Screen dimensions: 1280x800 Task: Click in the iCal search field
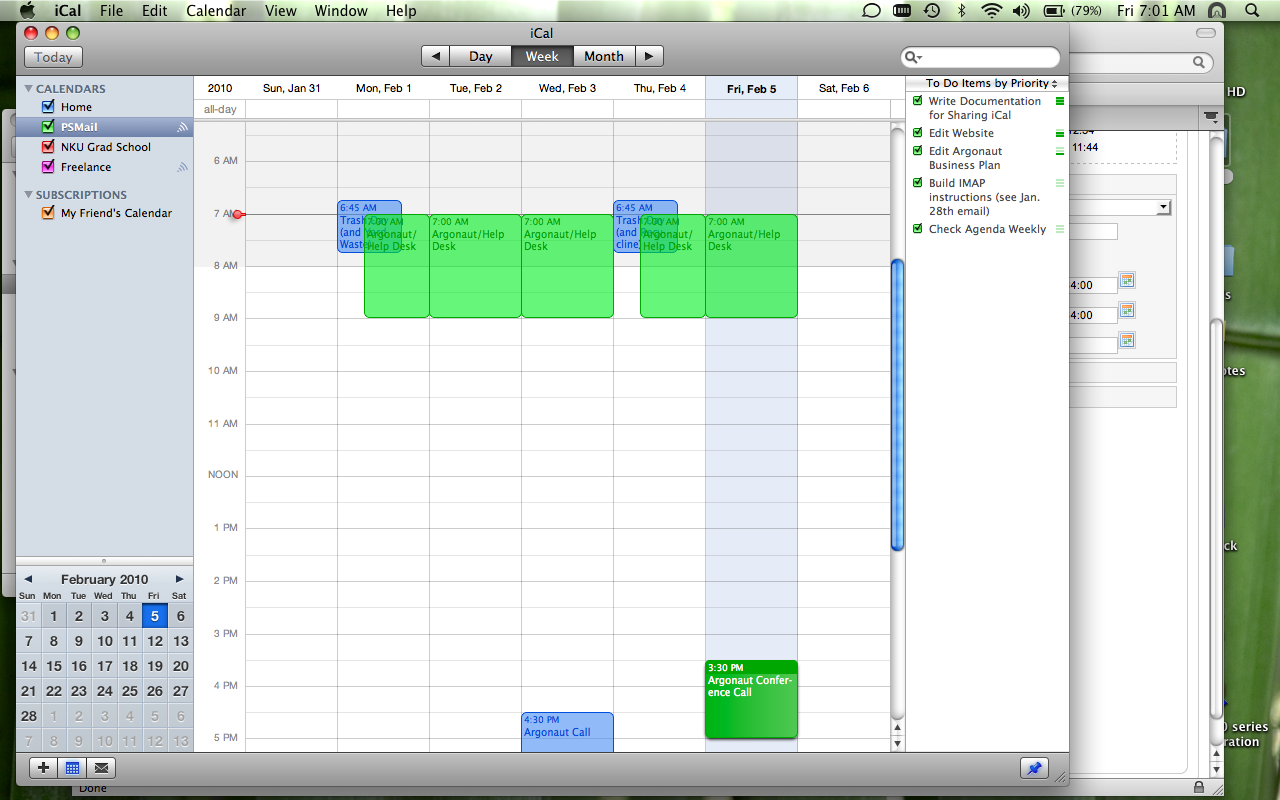980,58
